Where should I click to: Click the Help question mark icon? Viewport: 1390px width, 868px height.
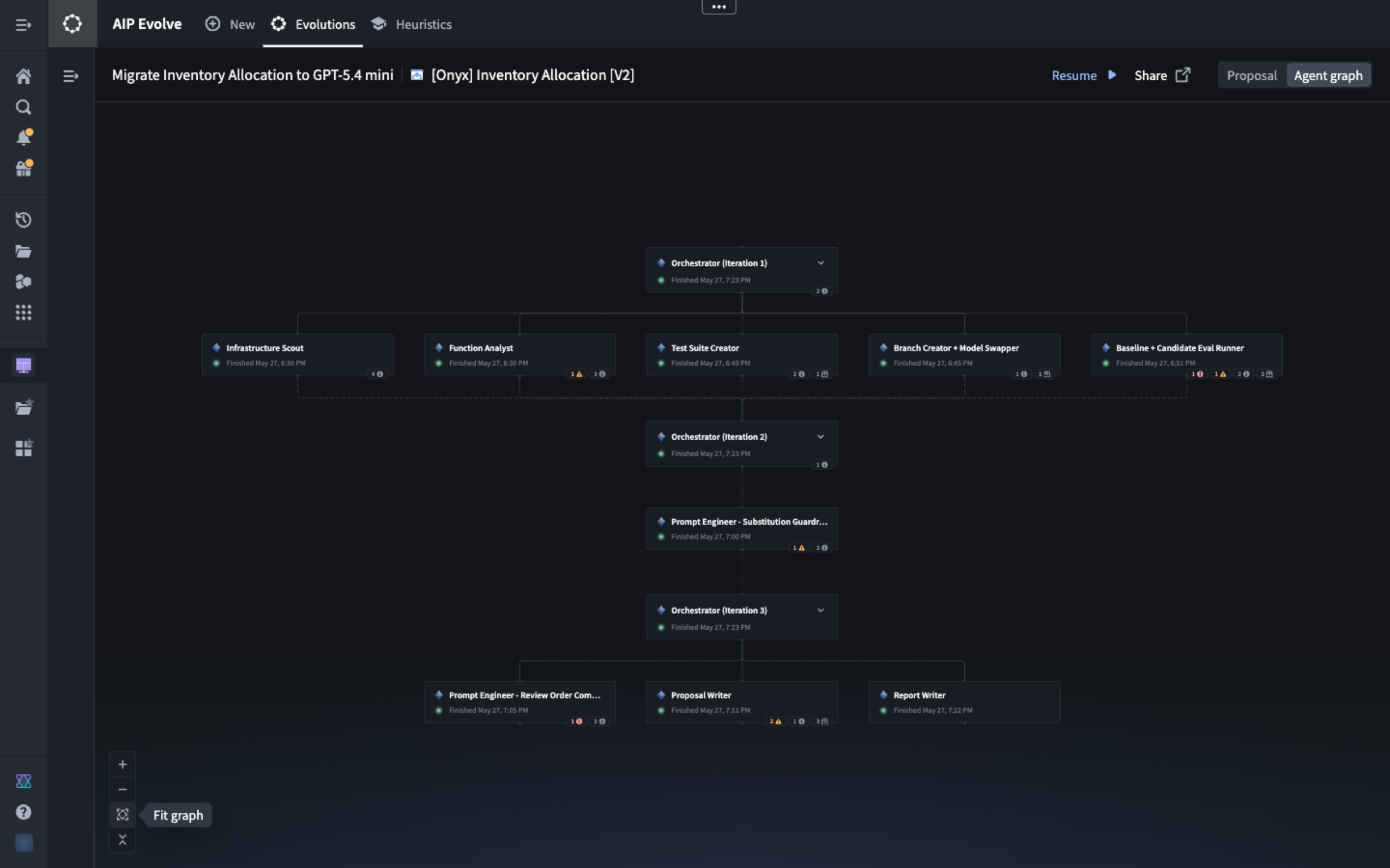pyautogui.click(x=23, y=812)
